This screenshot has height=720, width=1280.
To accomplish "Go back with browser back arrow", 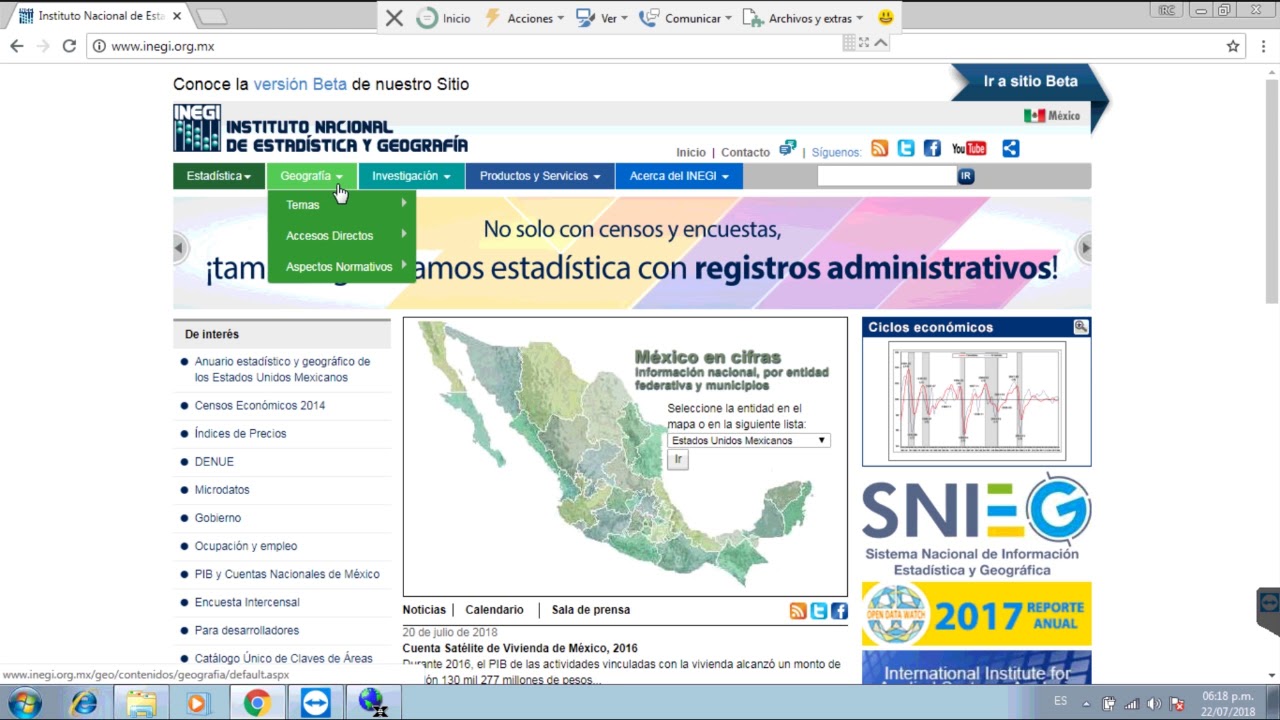I will 17,46.
